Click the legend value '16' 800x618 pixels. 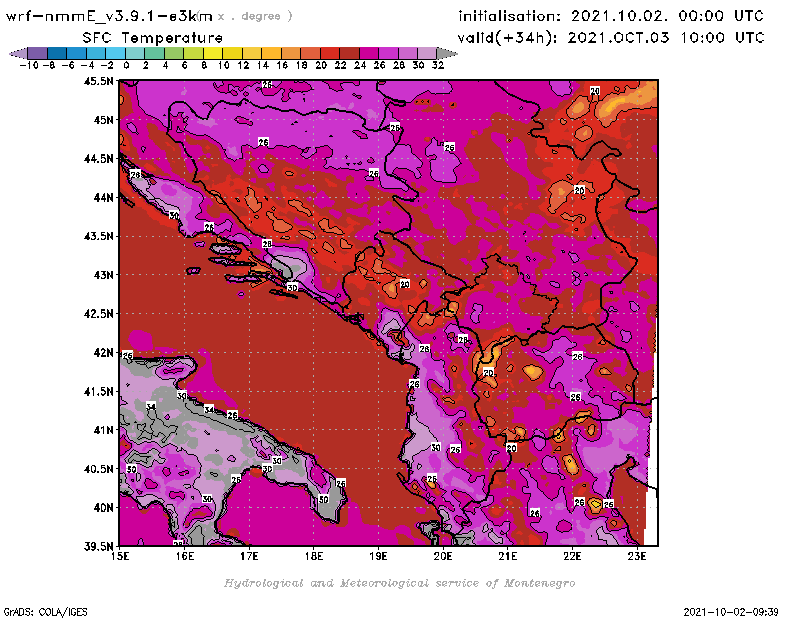[282, 65]
